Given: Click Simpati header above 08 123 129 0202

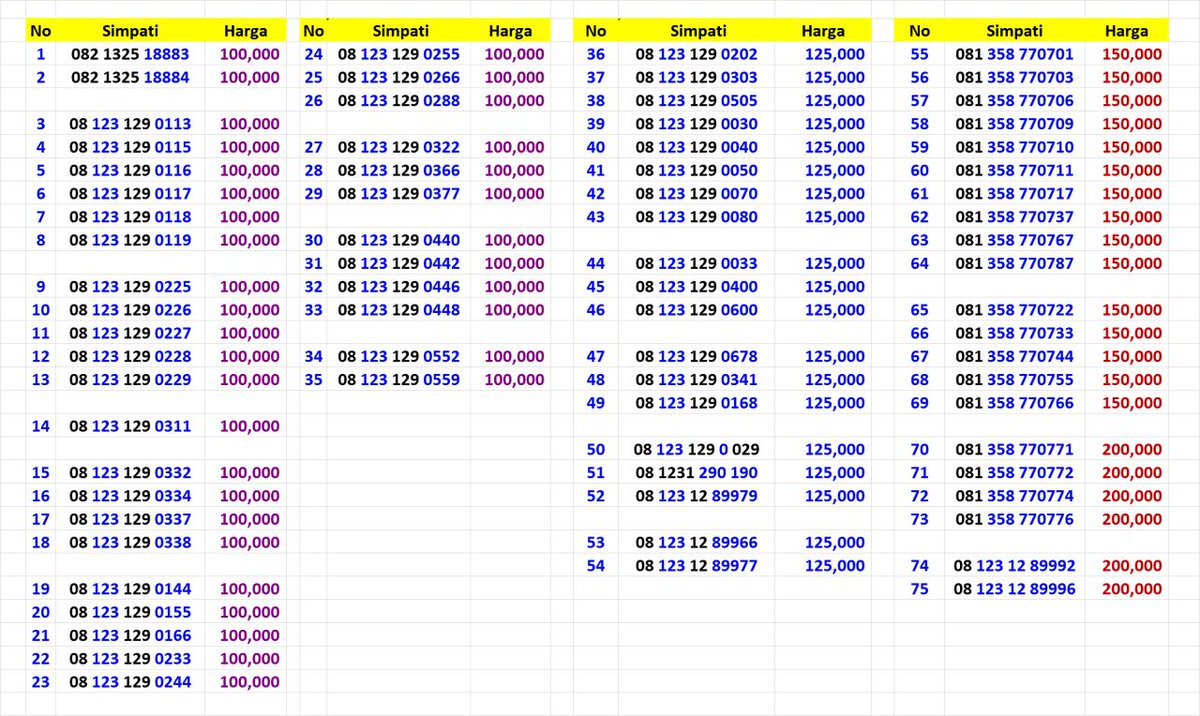Looking at the screenshot, I should click(x=699, y=31).
